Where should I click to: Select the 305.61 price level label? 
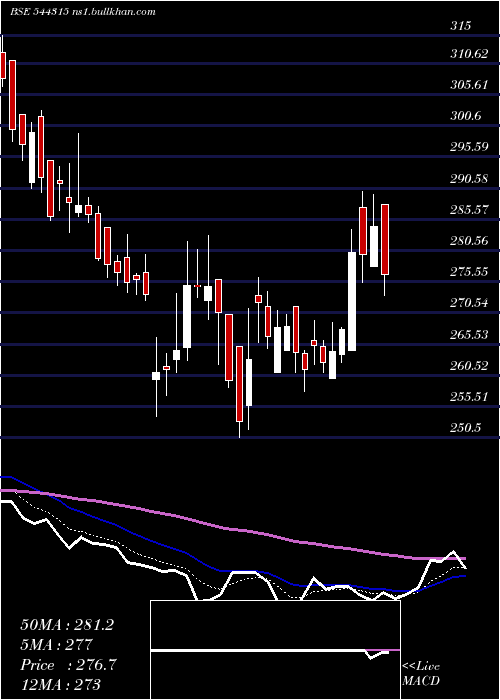click(469, 85)
